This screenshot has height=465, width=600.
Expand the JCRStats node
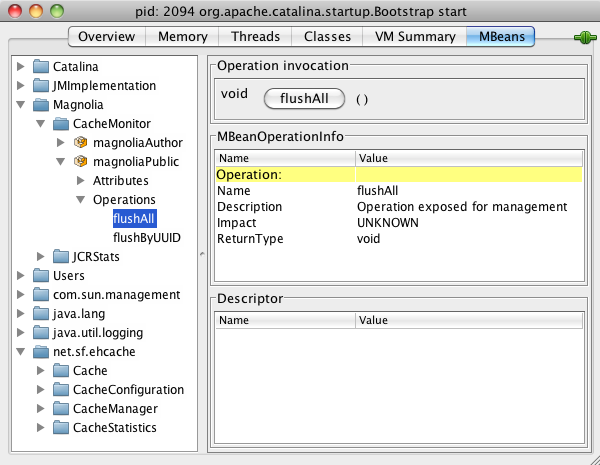[x=41, y=256]
